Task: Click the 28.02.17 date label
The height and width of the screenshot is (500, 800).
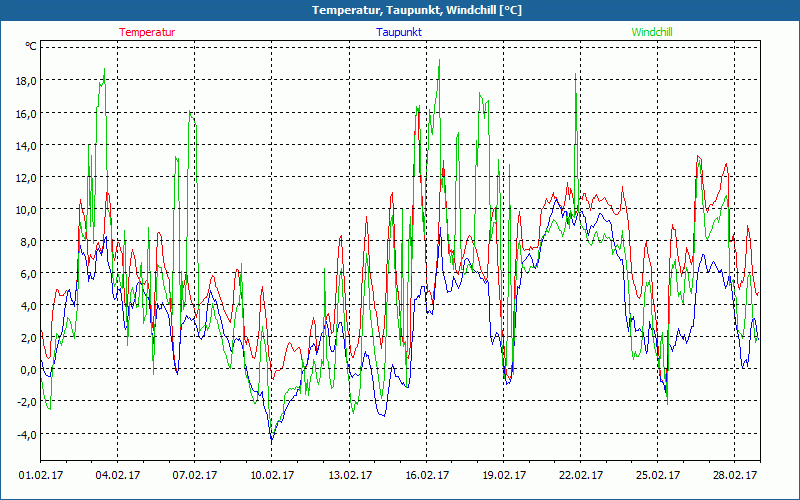Action: point(735,476)
